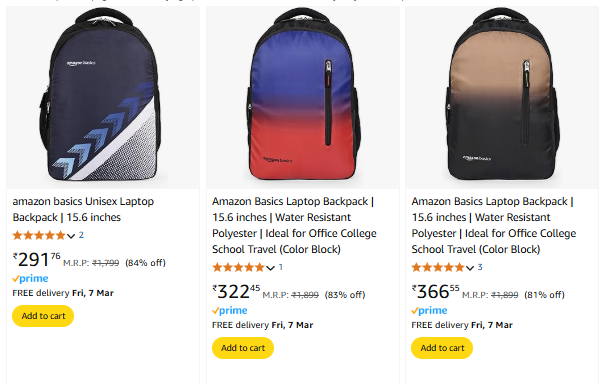The width and height of the screenshot is (603, 384).
Task: Click star rating of ₹366 backpack
Action: click(438, 267)
